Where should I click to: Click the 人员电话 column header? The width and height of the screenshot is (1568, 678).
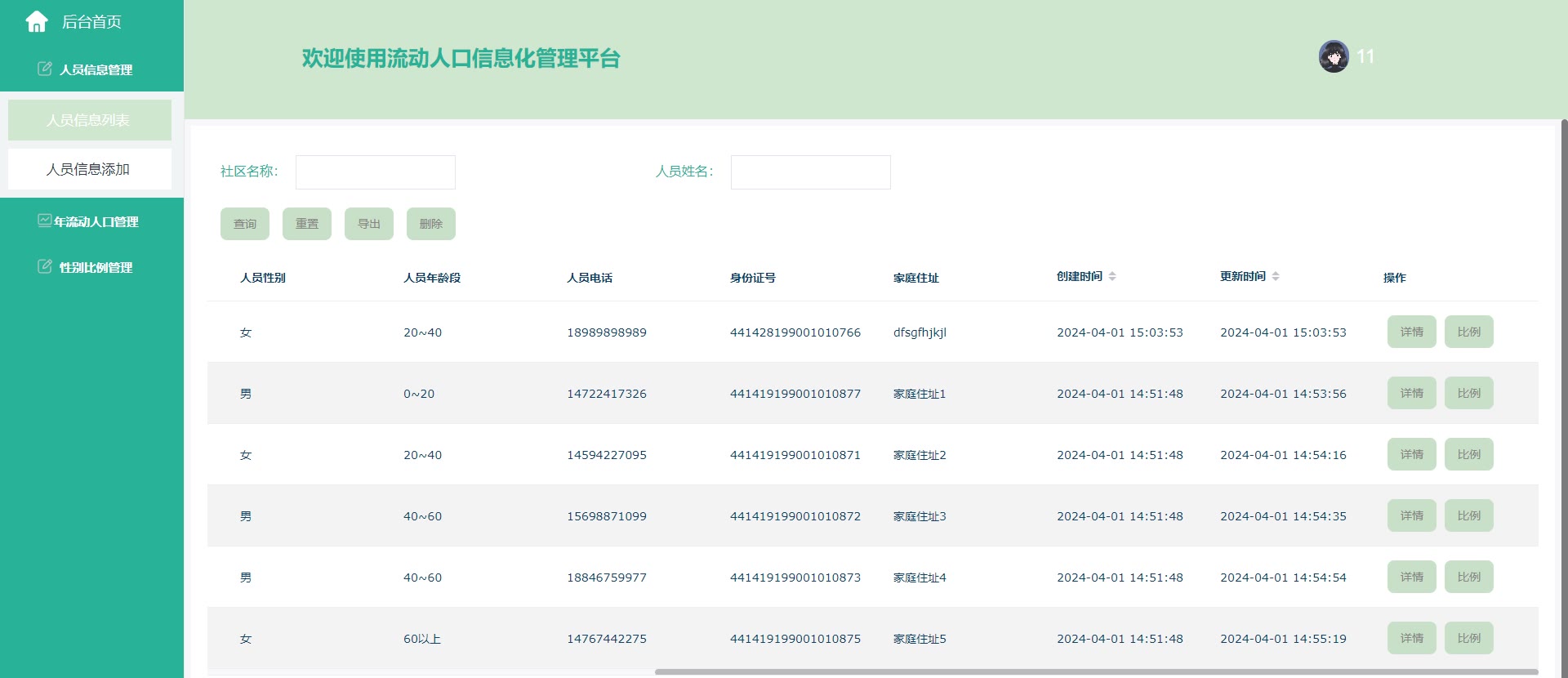(590, 278)
